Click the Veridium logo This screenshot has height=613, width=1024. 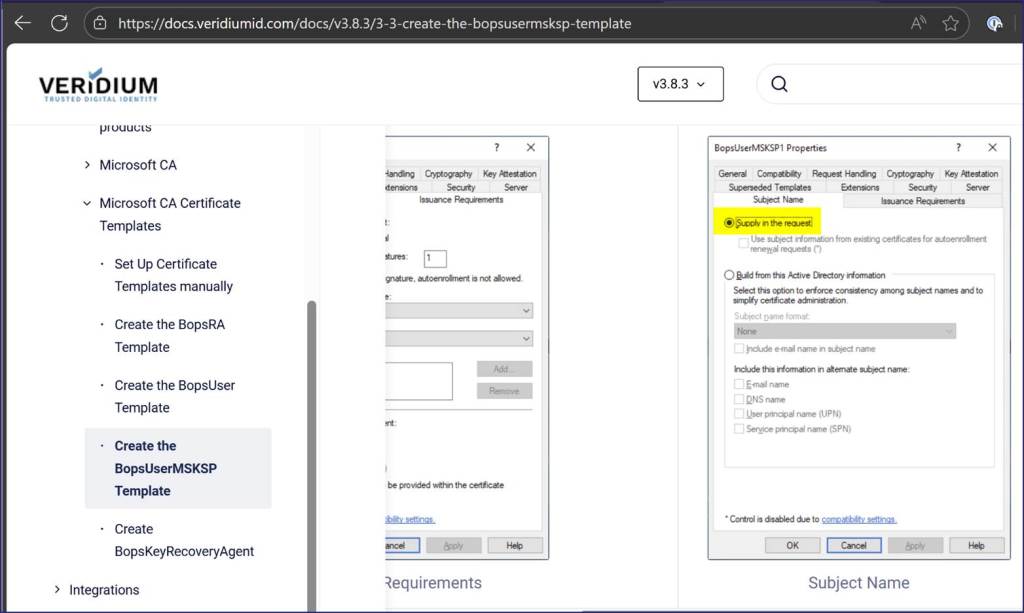point(98,85)
